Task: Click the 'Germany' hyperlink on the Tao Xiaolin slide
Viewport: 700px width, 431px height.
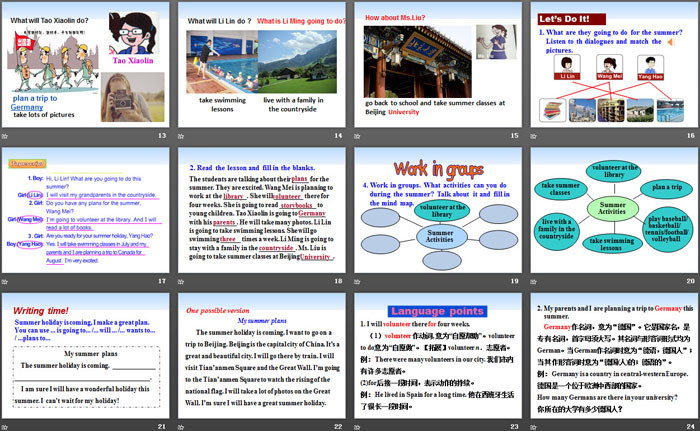Action: point(27,107)
